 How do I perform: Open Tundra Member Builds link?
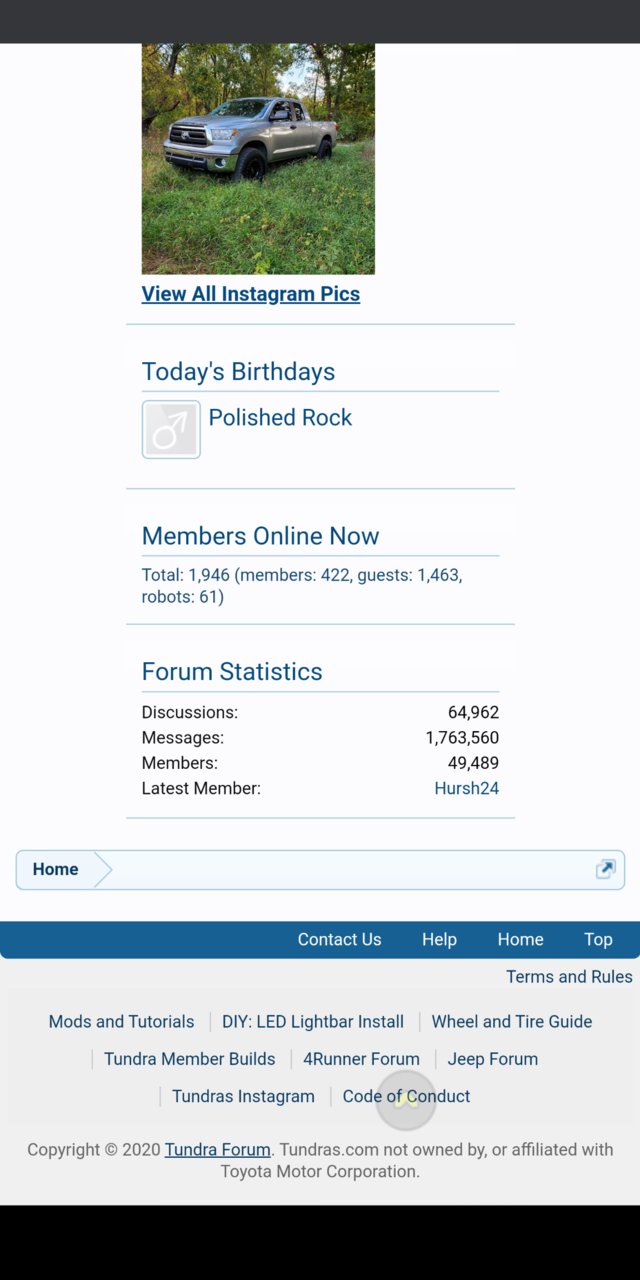(189, 1059)
